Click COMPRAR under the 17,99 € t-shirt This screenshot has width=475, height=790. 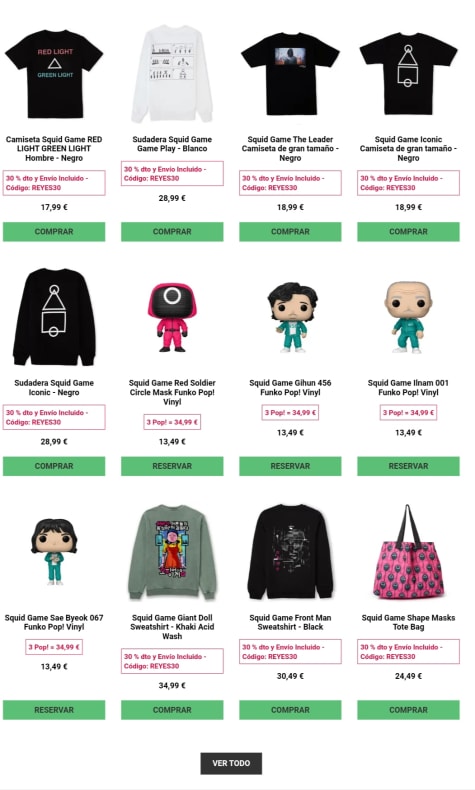54,232
